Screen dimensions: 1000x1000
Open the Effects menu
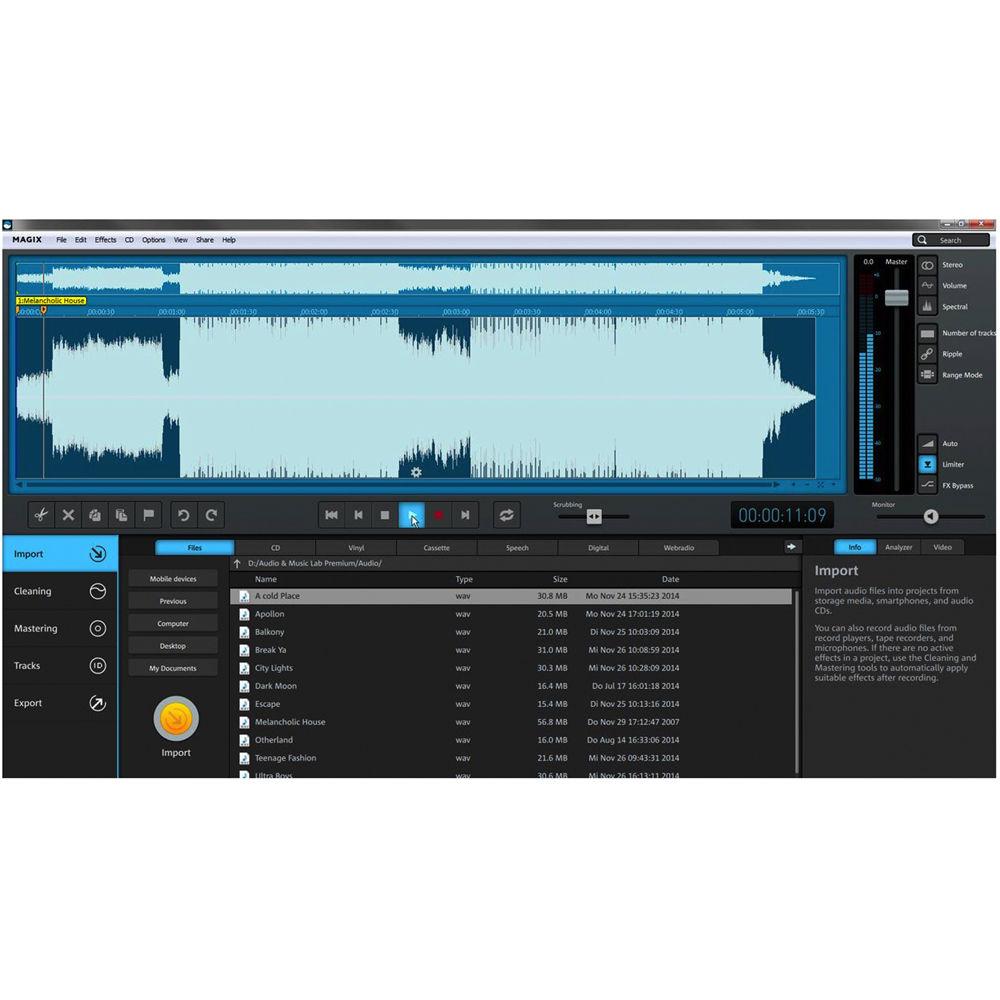coord(105,239)
